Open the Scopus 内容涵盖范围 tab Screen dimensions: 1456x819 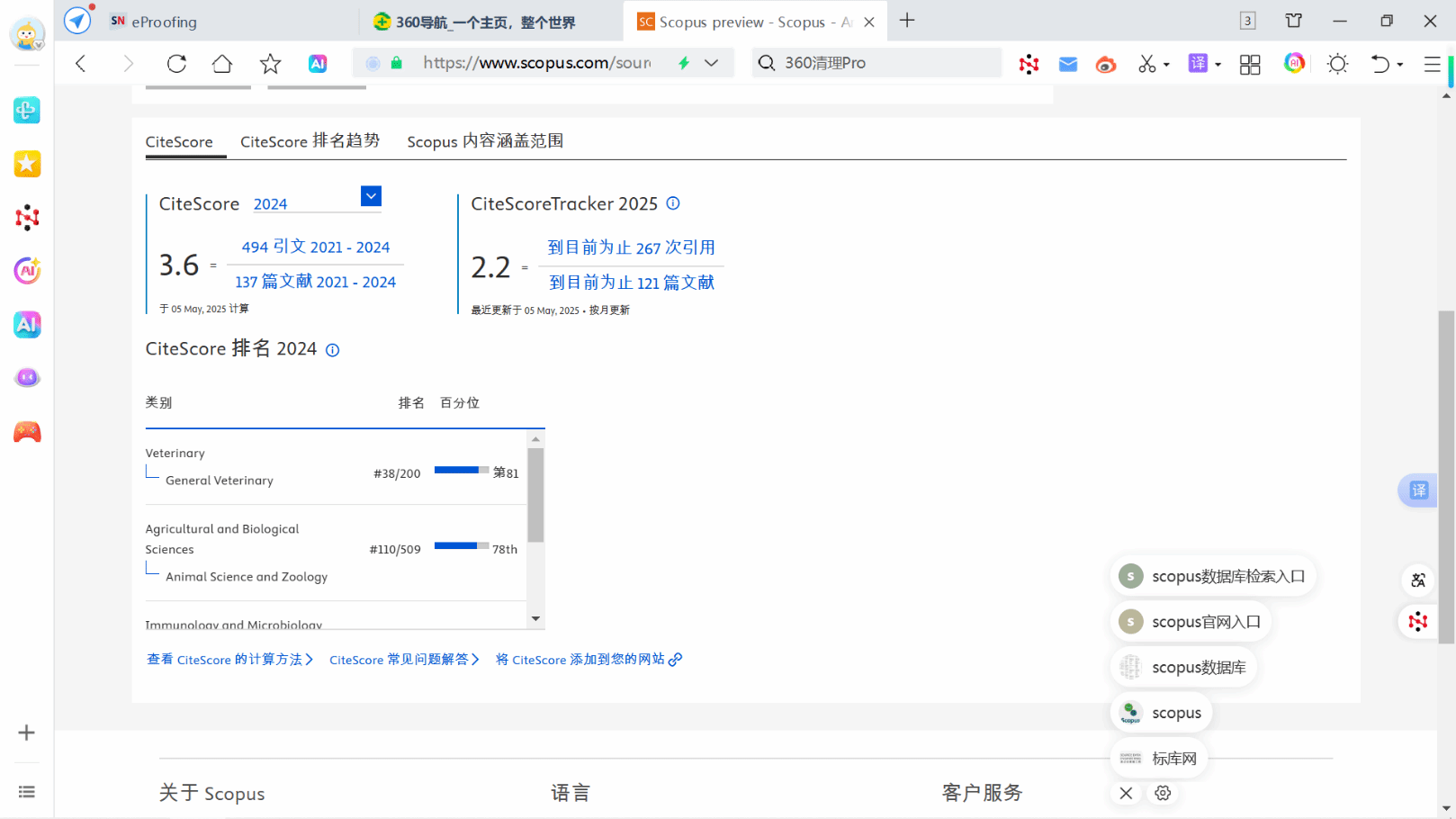pyautogui.click(x=485, y=141)
